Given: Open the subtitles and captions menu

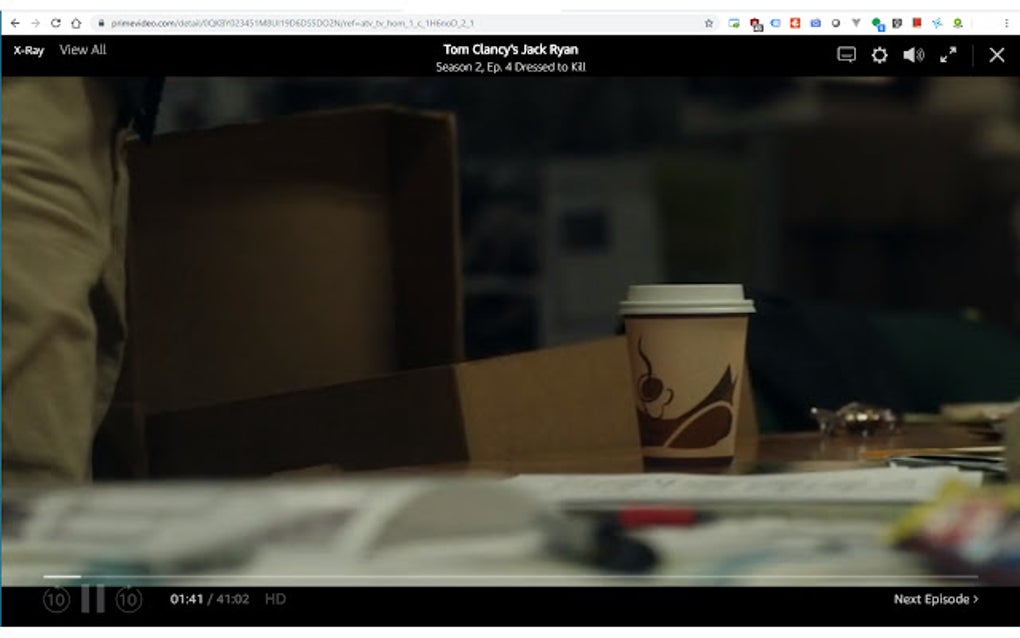Looking at the screenshot, I should pos(846,55).
